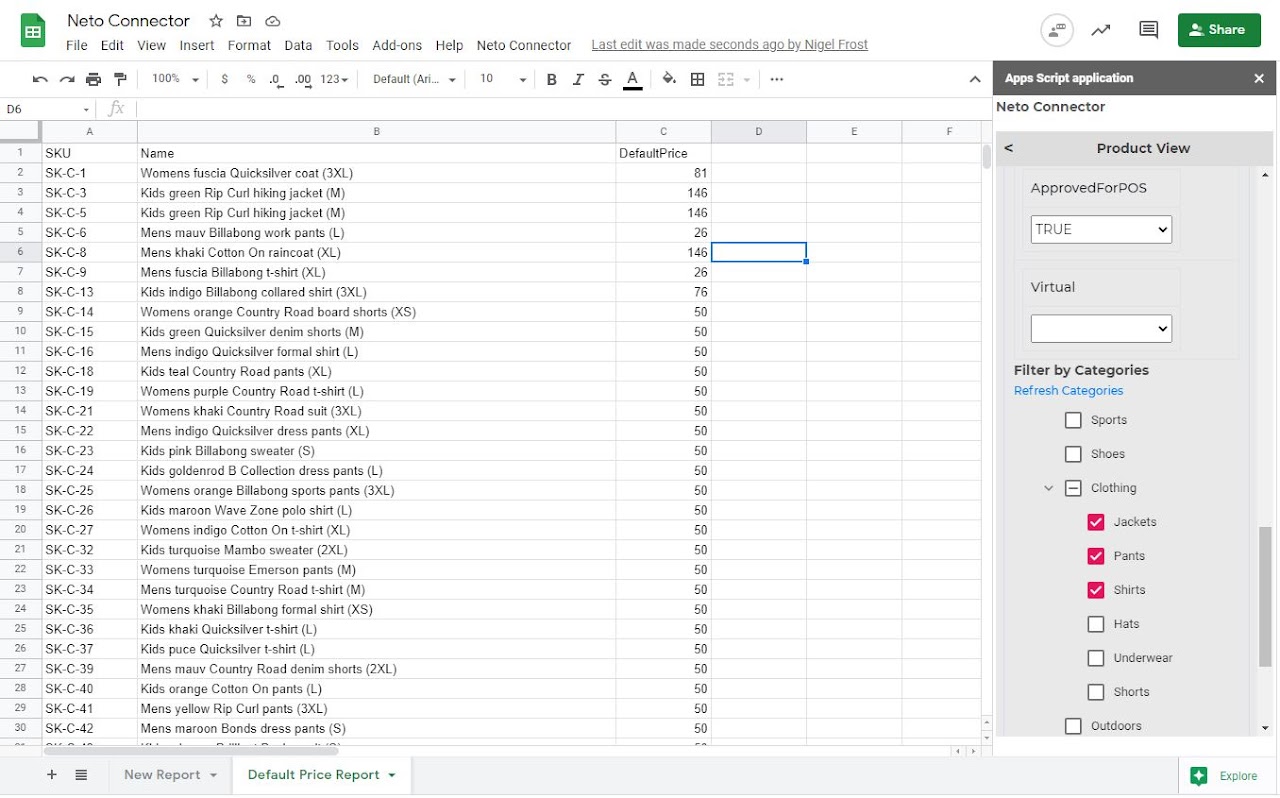Image resolution: width=1280 pixels, height=798 pixels.
Task: Open the borders tool
Action: [698, 79]
